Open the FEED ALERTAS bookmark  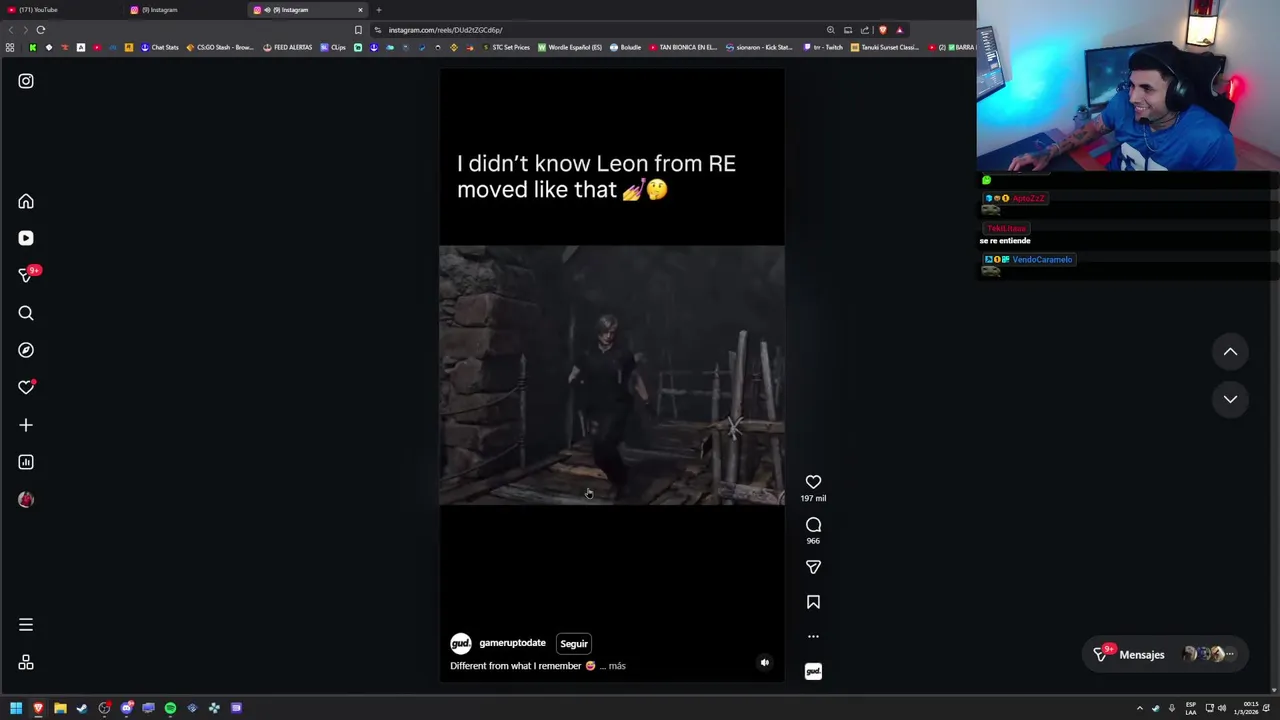pyautogui.click(x=287, y=47)
